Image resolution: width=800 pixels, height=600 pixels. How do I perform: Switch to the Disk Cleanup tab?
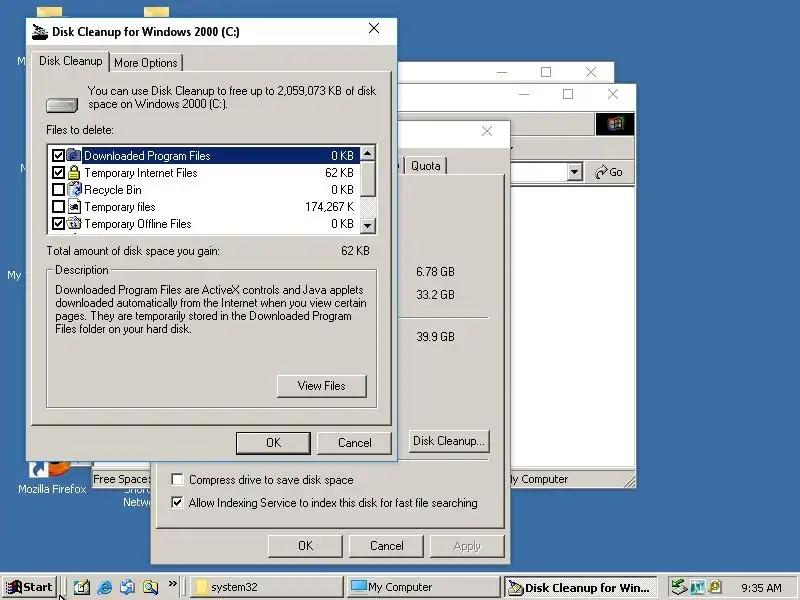pyautogui.click(x=70, y=61)
